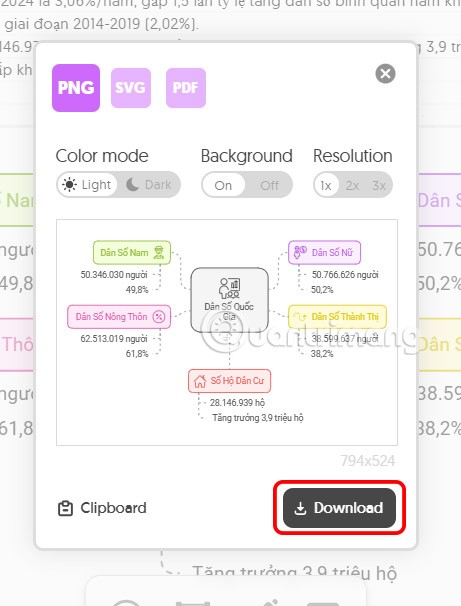Screen dimensions: 461x606
Task: Select 2x resolution
Action: [x=352, y=186]
